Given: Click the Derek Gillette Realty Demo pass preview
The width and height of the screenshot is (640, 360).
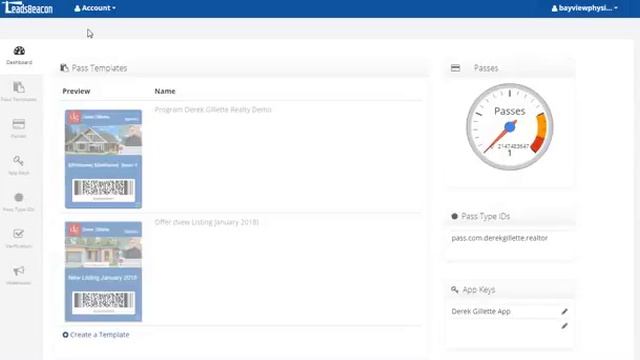Looking at the screenshot, I should coord(103,159).
